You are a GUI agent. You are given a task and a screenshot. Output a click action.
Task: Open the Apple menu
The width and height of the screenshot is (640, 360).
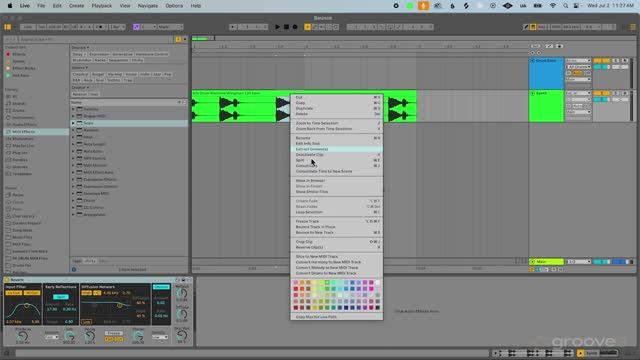(9, 6)
